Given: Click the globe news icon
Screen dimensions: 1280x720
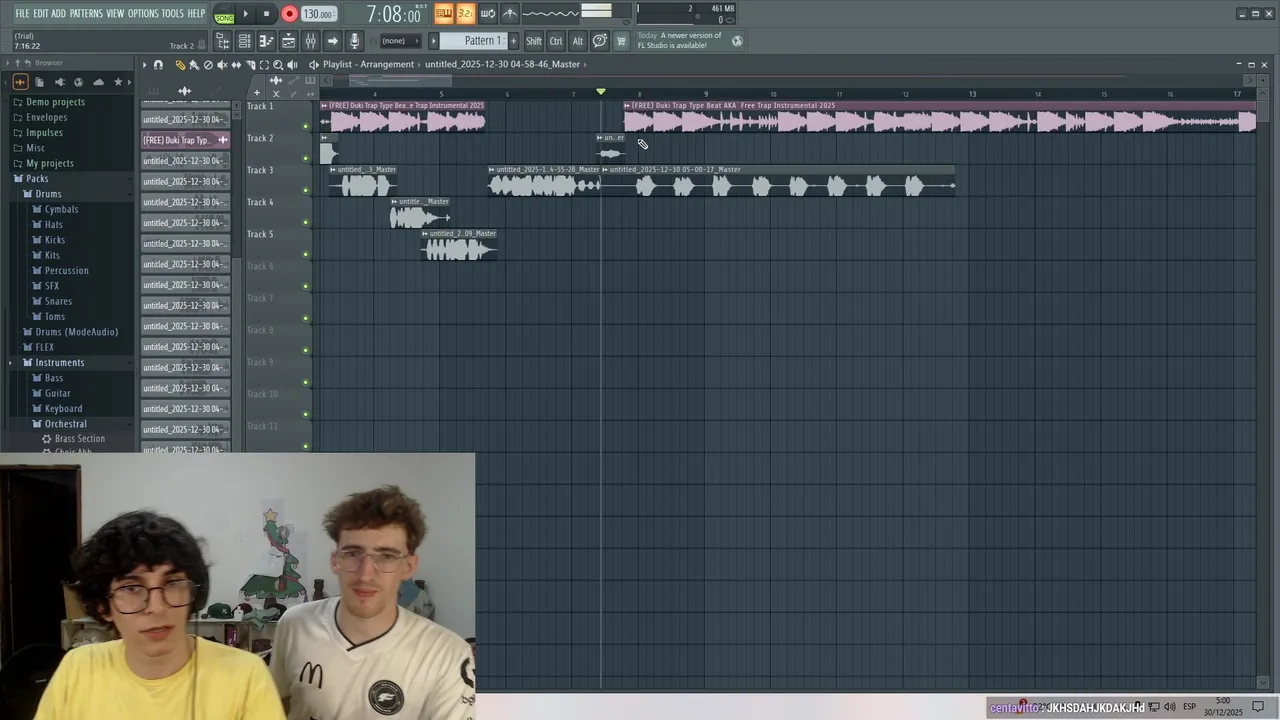Looking at the screenshot, I should (737, 41).
